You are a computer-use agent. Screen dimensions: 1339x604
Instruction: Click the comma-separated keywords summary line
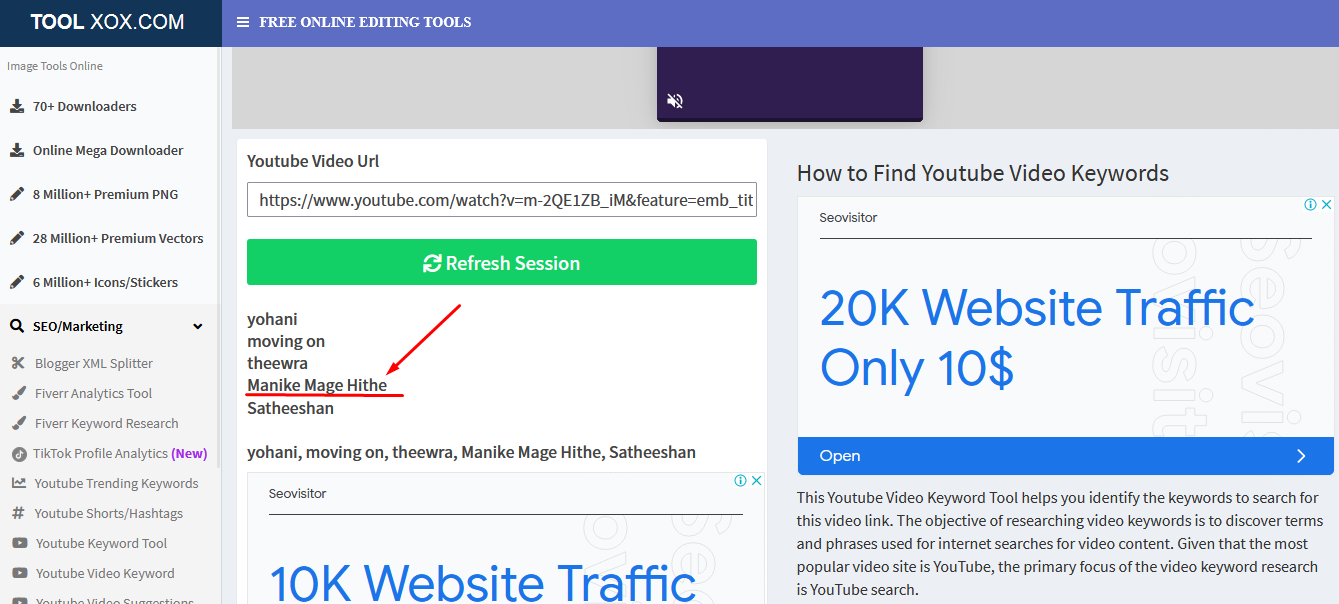tap(471, 452)
